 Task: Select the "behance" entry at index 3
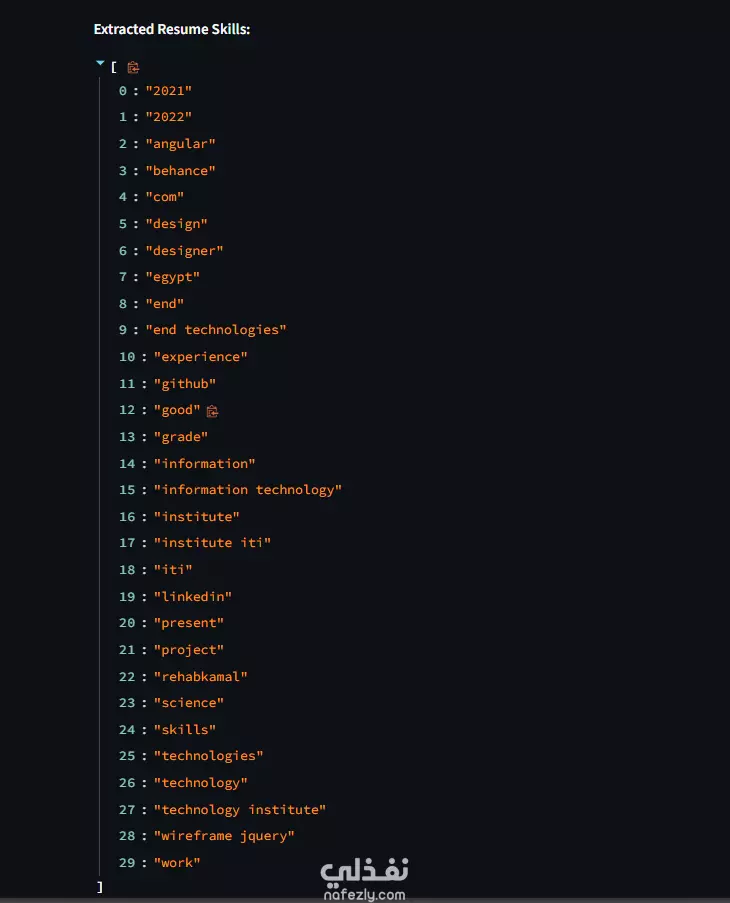point(180,171)
